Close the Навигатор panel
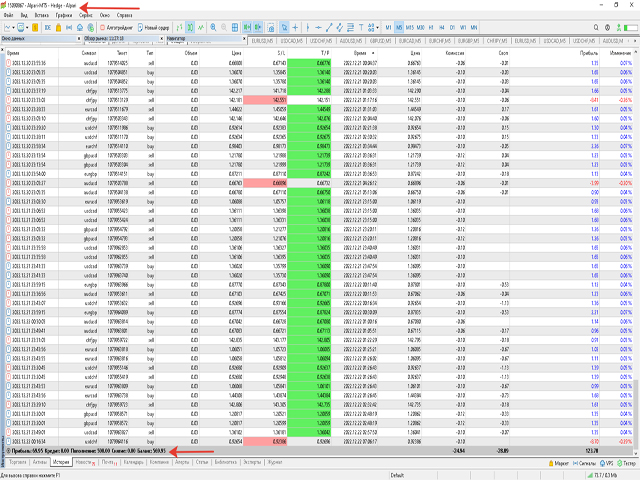The width and height of the screenshot is (640, 480). point(244,39)
